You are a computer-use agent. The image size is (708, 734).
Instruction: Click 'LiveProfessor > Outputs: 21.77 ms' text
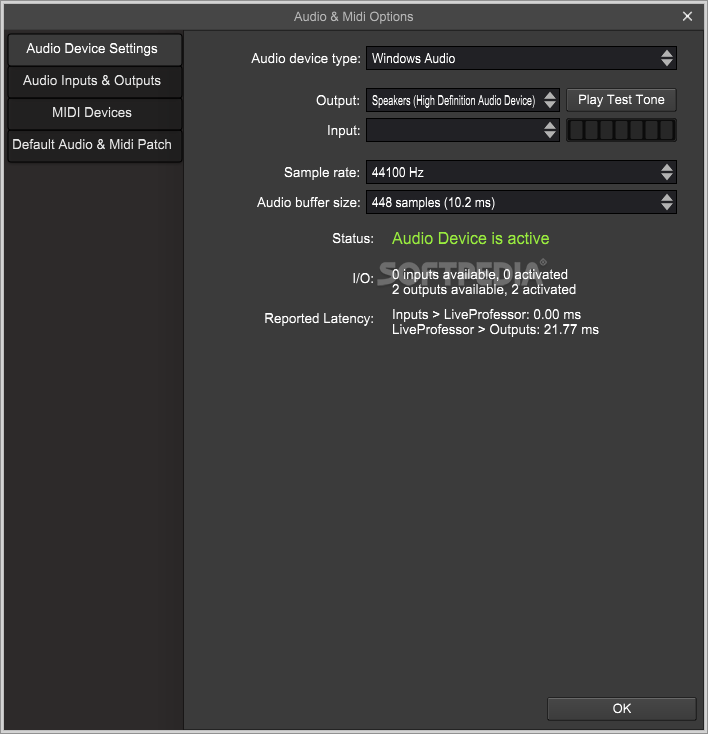coord(495,330)
